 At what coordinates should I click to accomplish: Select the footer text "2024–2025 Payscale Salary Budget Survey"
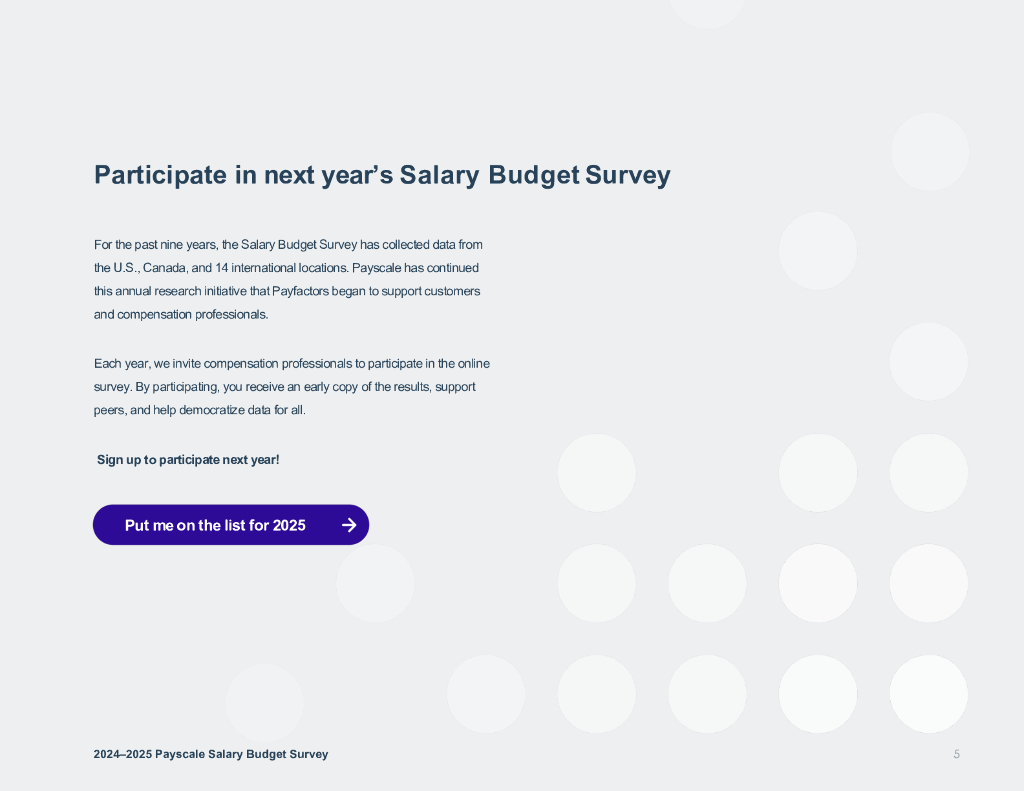[x=211, y=754]
